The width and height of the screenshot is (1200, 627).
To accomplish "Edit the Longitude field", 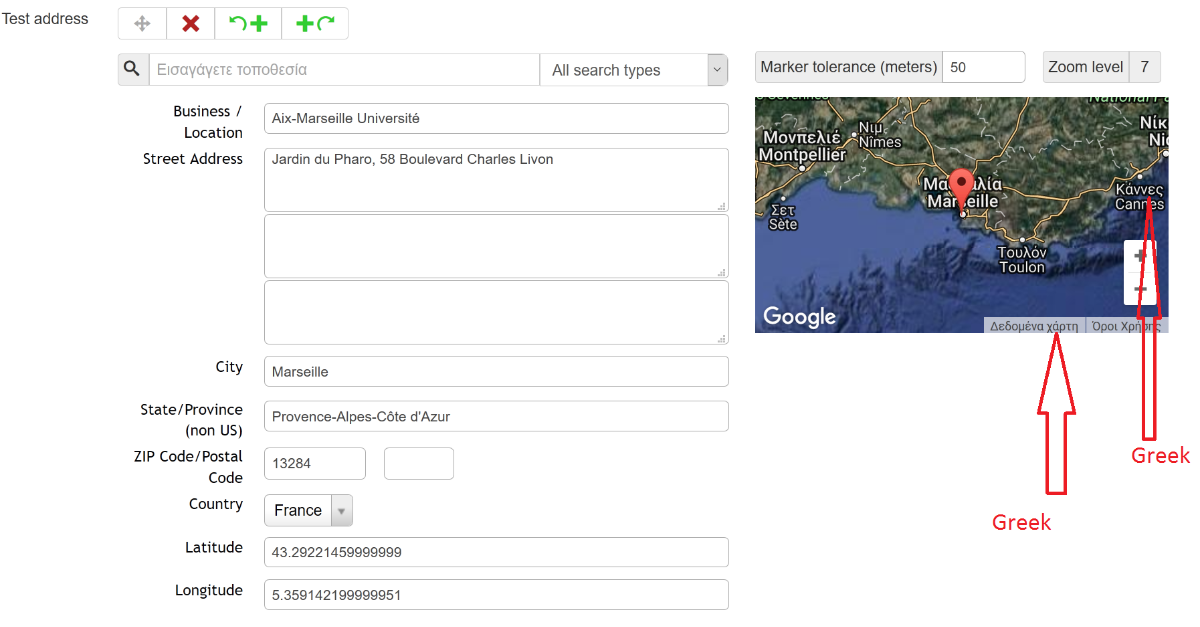I will [x=496, y=595].
